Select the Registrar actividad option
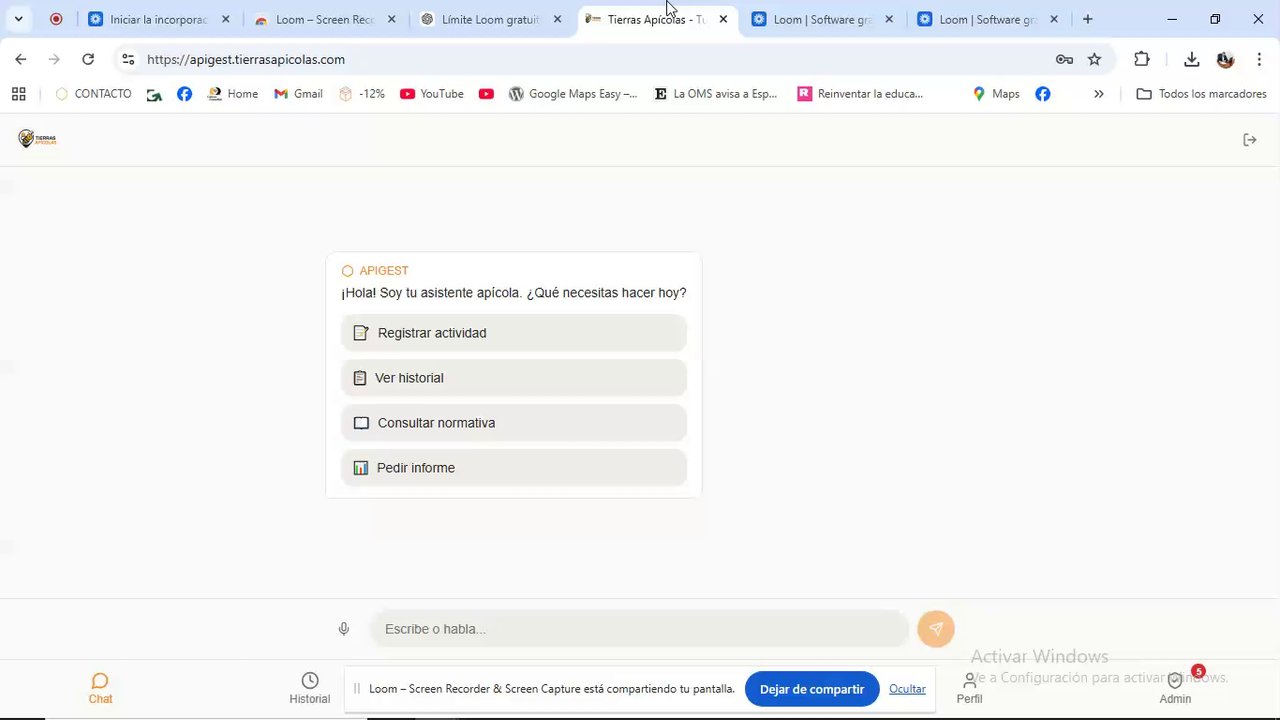This screenshot has height=720, width=1280. point(514,333)
